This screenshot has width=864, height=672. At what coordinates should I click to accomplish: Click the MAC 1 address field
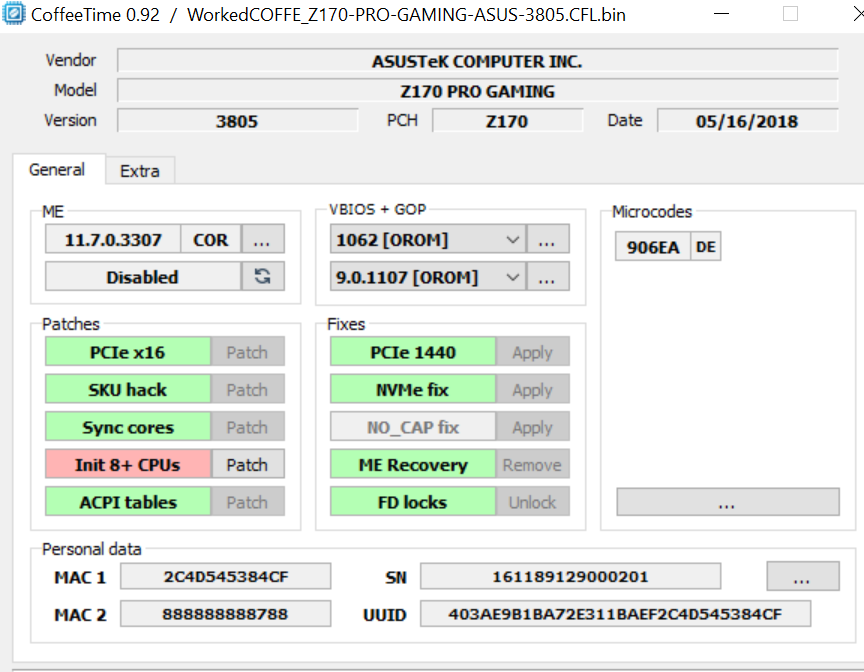(226, 576)
